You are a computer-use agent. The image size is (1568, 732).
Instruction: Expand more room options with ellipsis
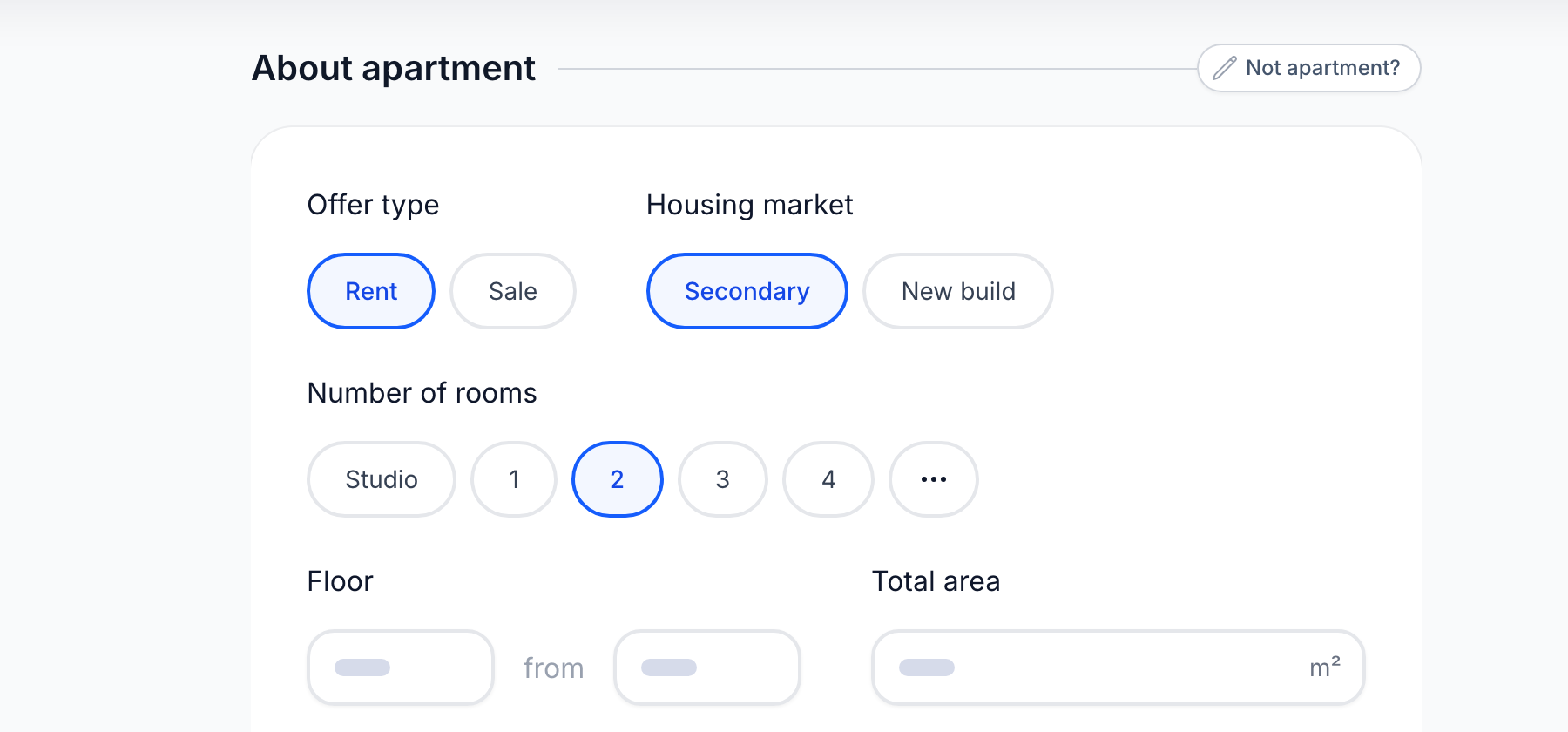point(934,479)
